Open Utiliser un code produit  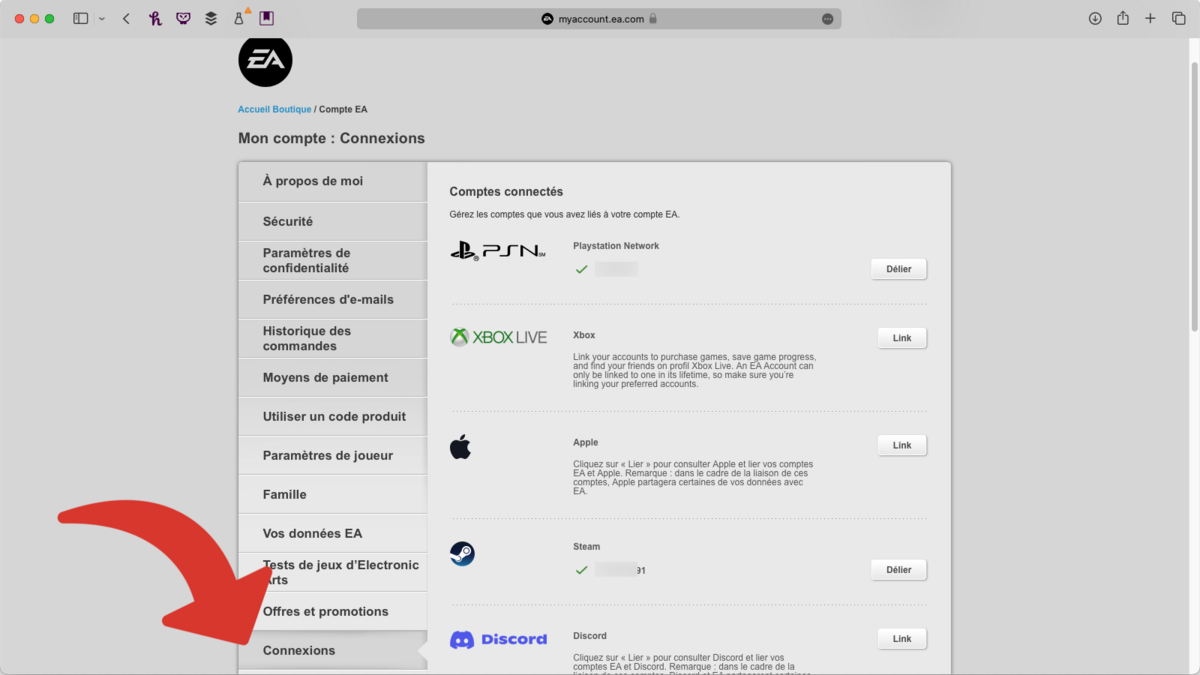[x=333, y=416]
